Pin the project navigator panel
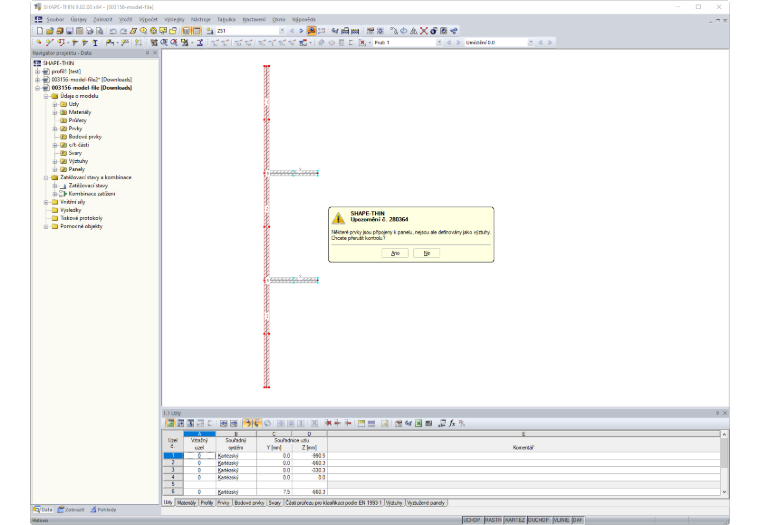The height and width of the screenshot is (525, 760). click(147, 53)
